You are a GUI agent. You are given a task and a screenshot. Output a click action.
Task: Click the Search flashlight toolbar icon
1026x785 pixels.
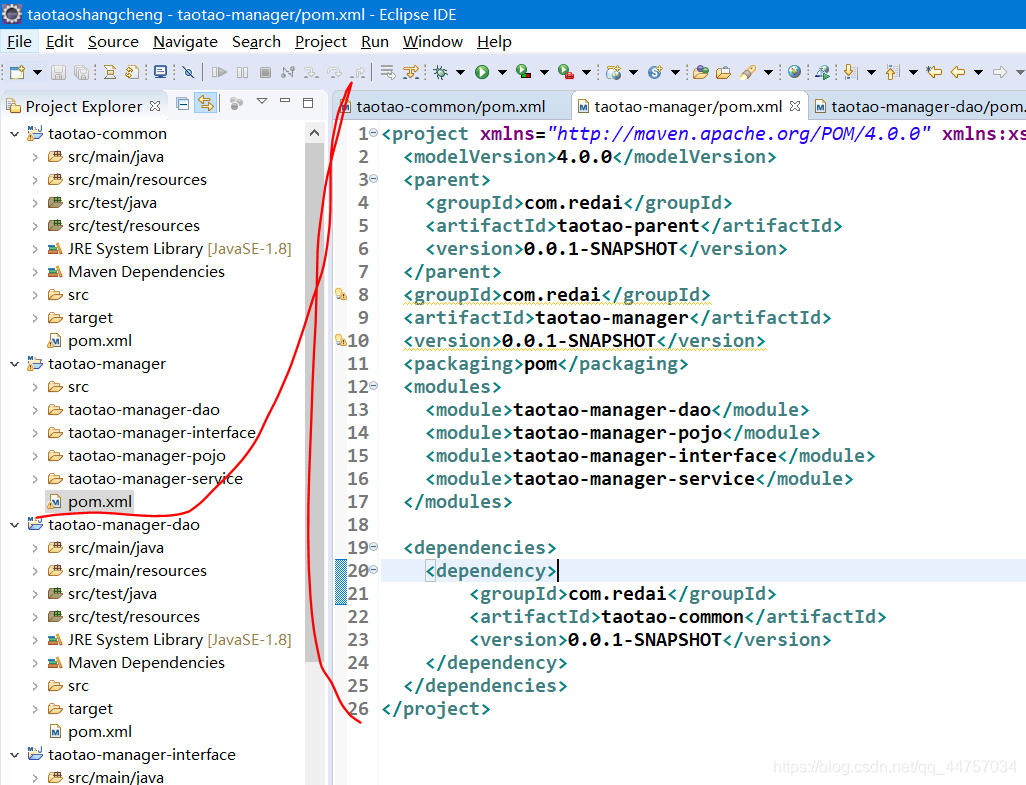pos(747,72)
